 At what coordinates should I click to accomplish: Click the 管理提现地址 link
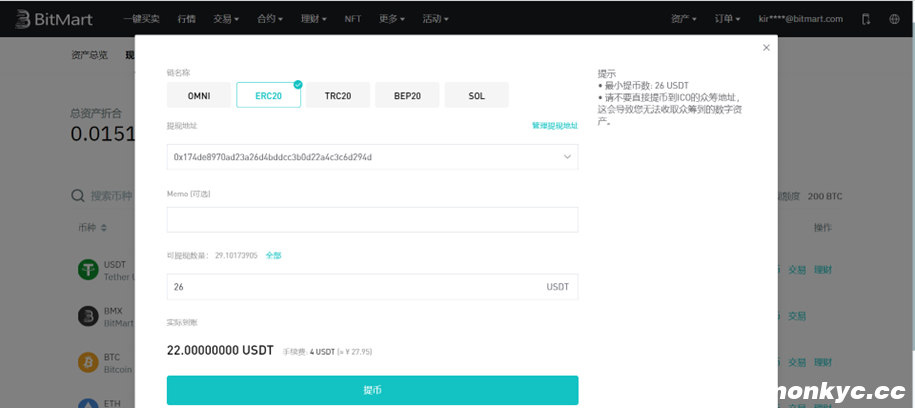pos(554,126)
